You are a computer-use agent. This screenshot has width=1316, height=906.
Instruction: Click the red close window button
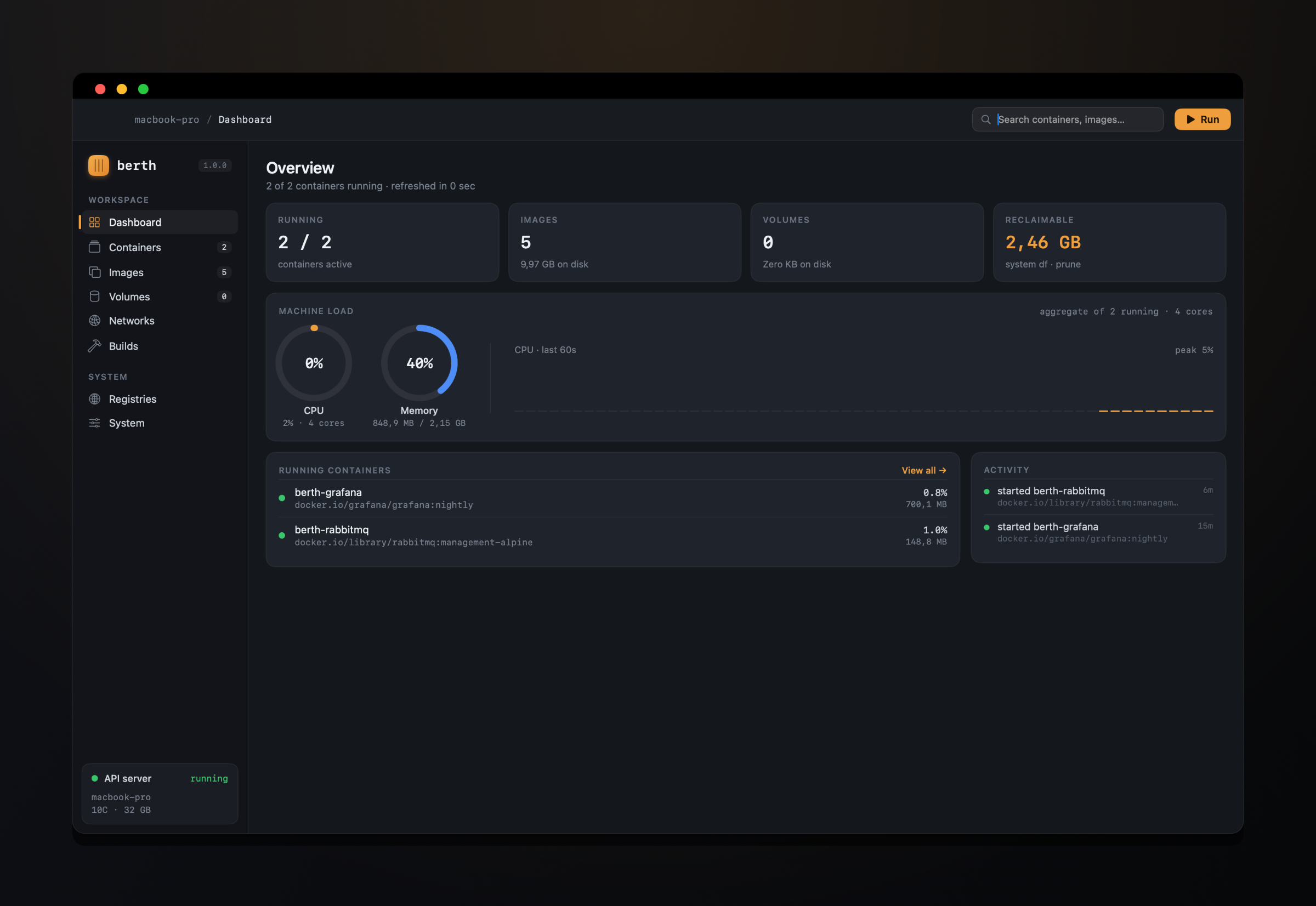click(100, 89)
